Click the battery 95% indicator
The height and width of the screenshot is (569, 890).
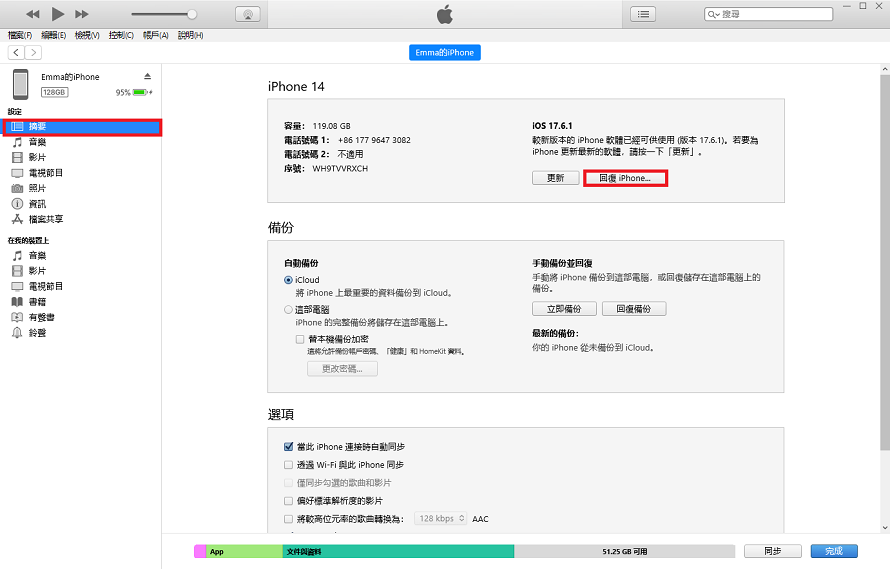tap(134, 92)
